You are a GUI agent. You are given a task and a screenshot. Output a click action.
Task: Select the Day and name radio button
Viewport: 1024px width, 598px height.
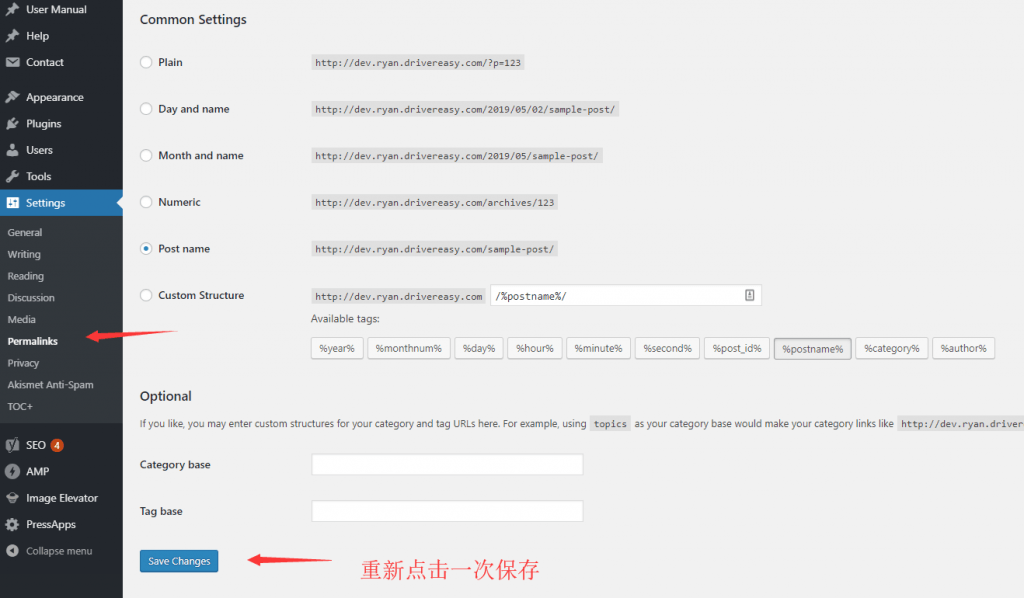tap(146, 108)
